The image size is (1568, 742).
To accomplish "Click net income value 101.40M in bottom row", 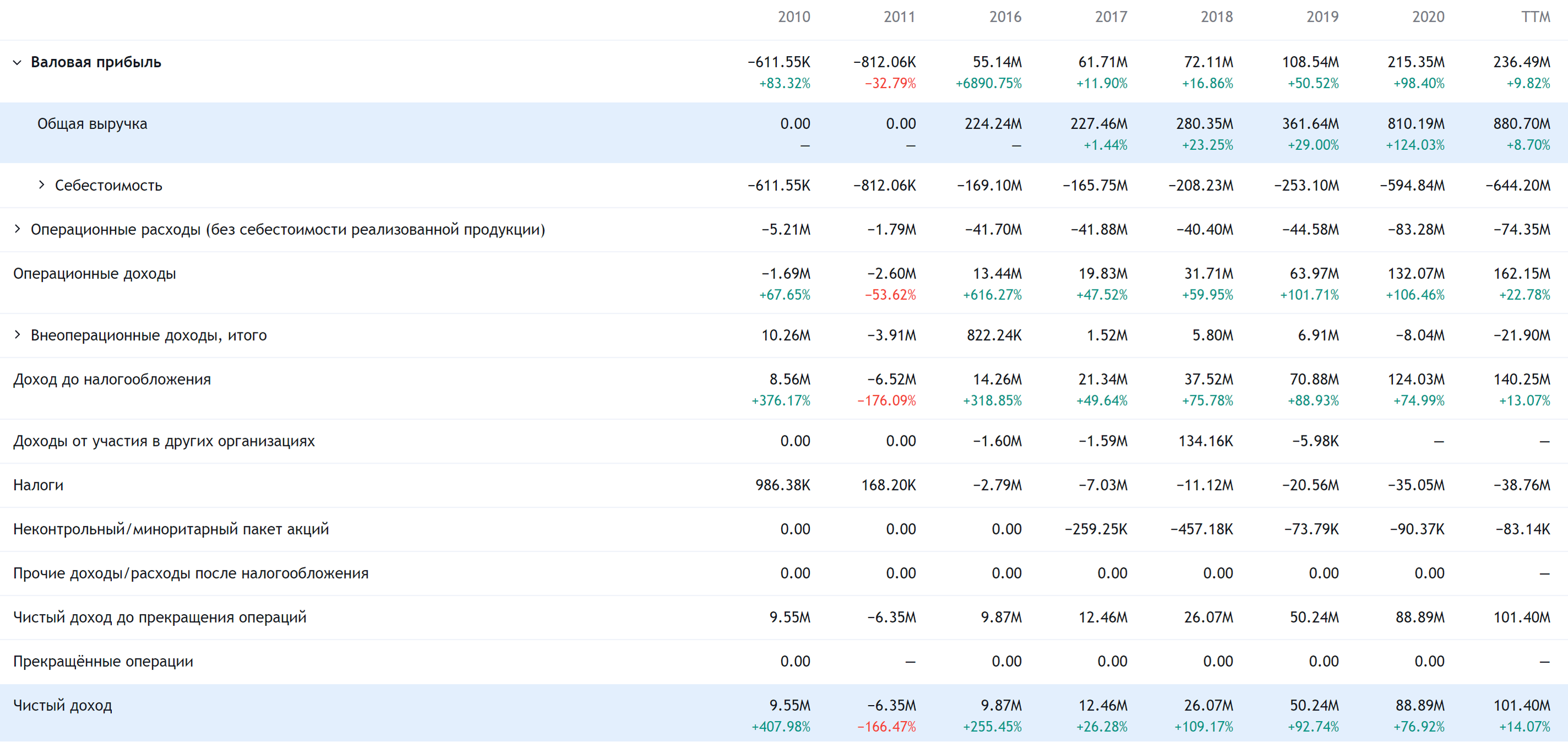I will click(x=1521, y=706).
